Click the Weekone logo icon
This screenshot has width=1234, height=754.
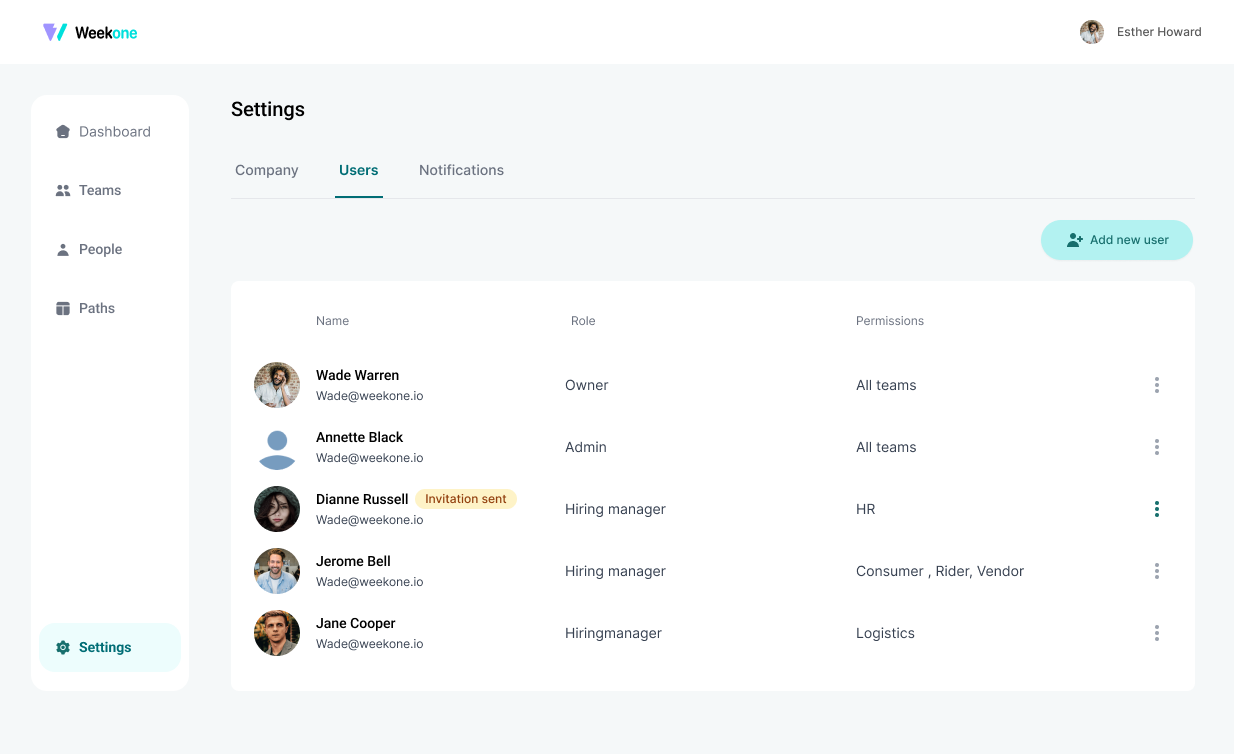point(55,32)
